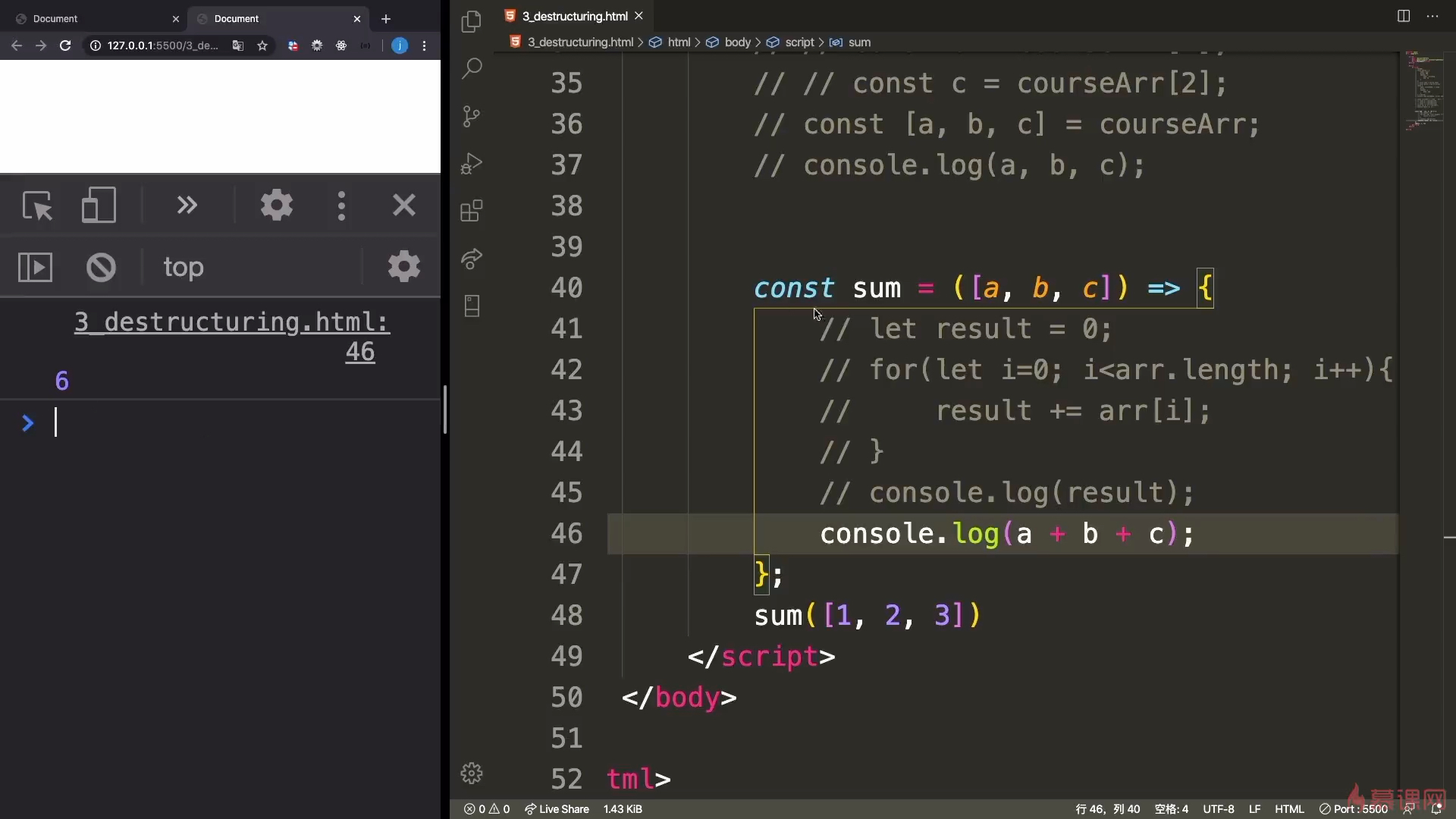This screenshot has height=819, width=1456.
Task: Click the browser address bar URL
Action: (x=162, y=45)
